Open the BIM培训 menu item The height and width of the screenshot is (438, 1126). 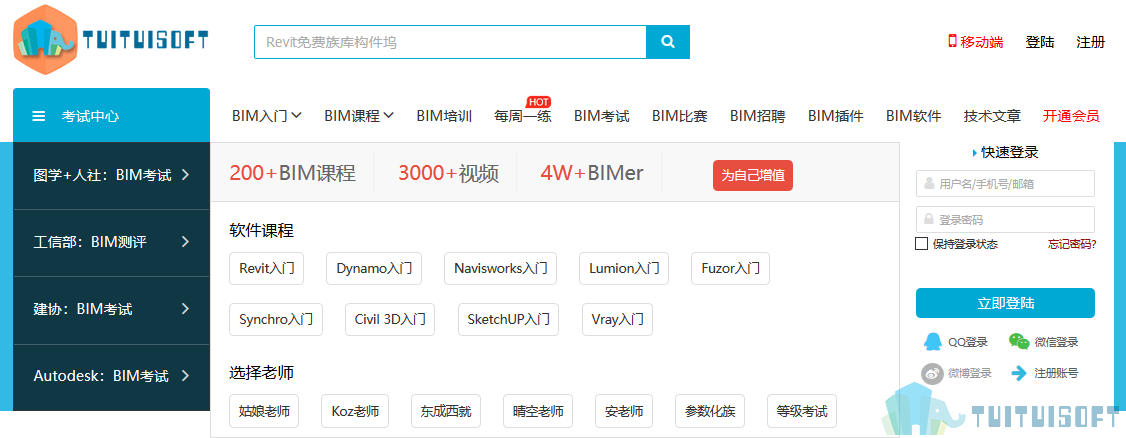tap(444, 116)
